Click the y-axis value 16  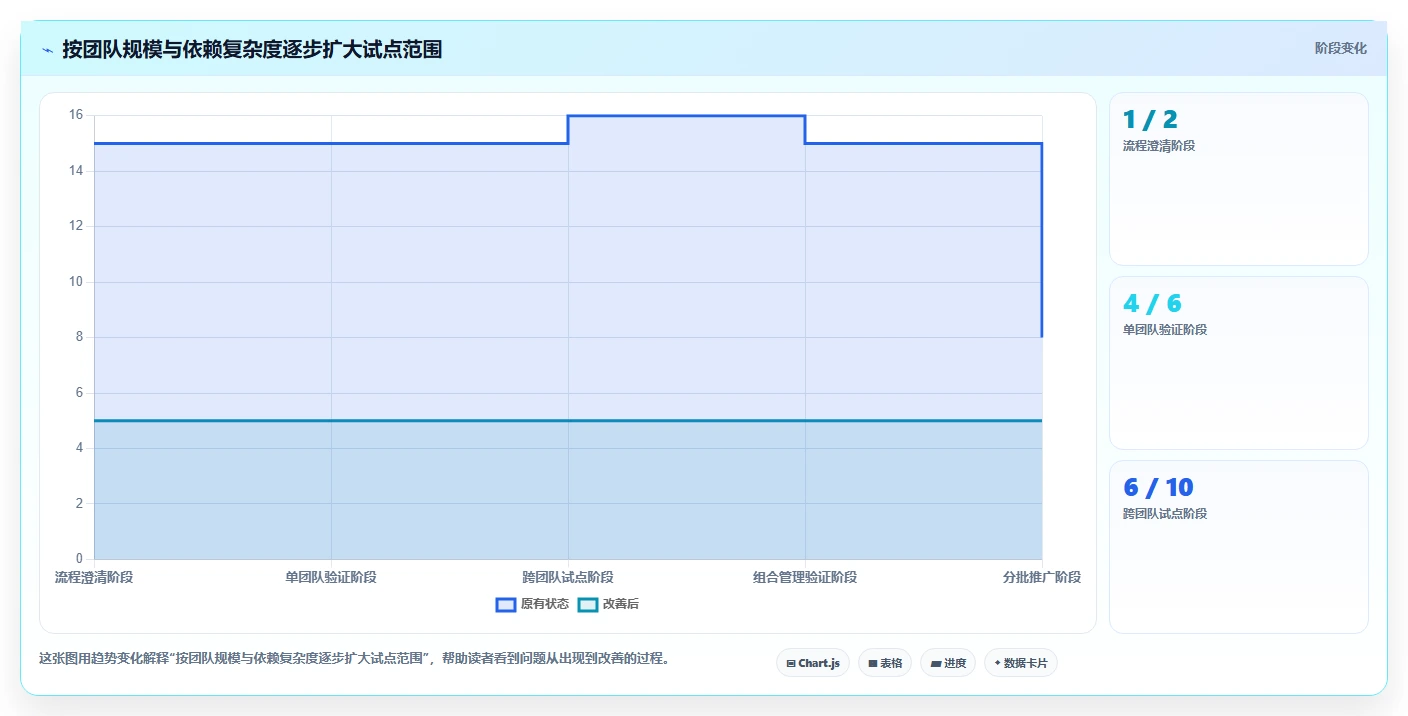pyautogui.click(x=76, y=115)
